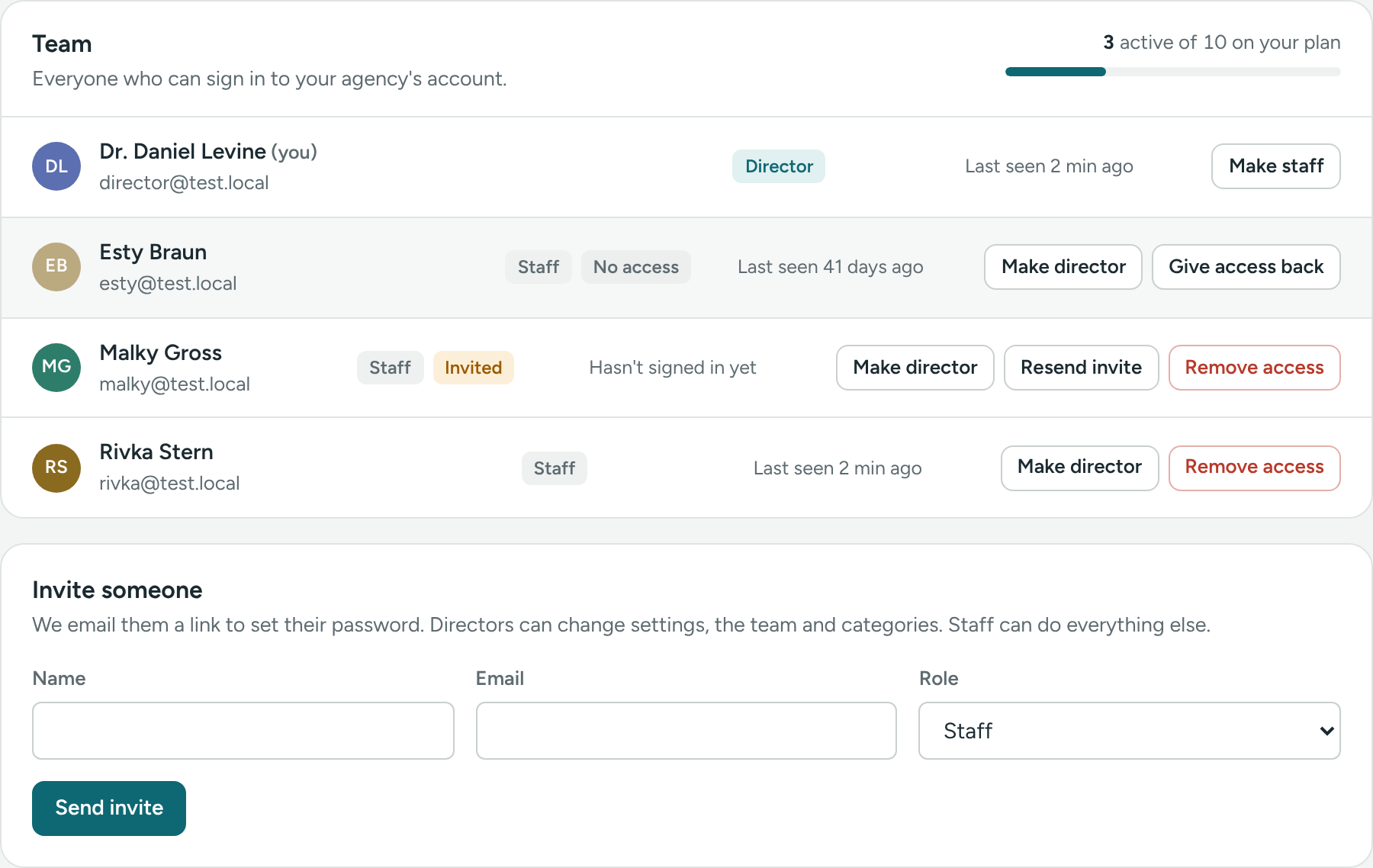Click the email malky@test.local
Image resolution: width=1373 pixels, height=868 pixels.
(175, 384)
